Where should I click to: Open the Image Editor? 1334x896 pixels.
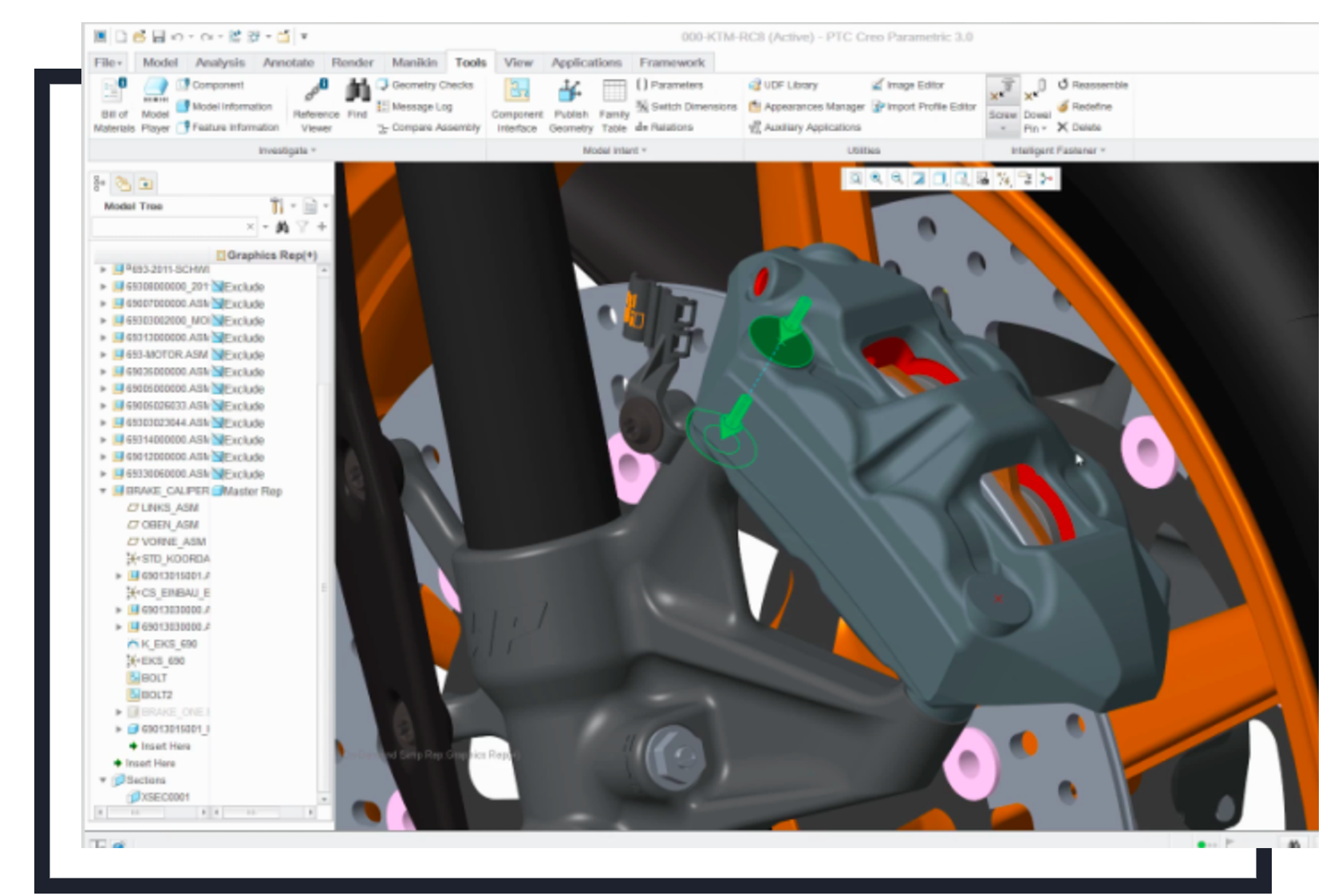(908, 85)
